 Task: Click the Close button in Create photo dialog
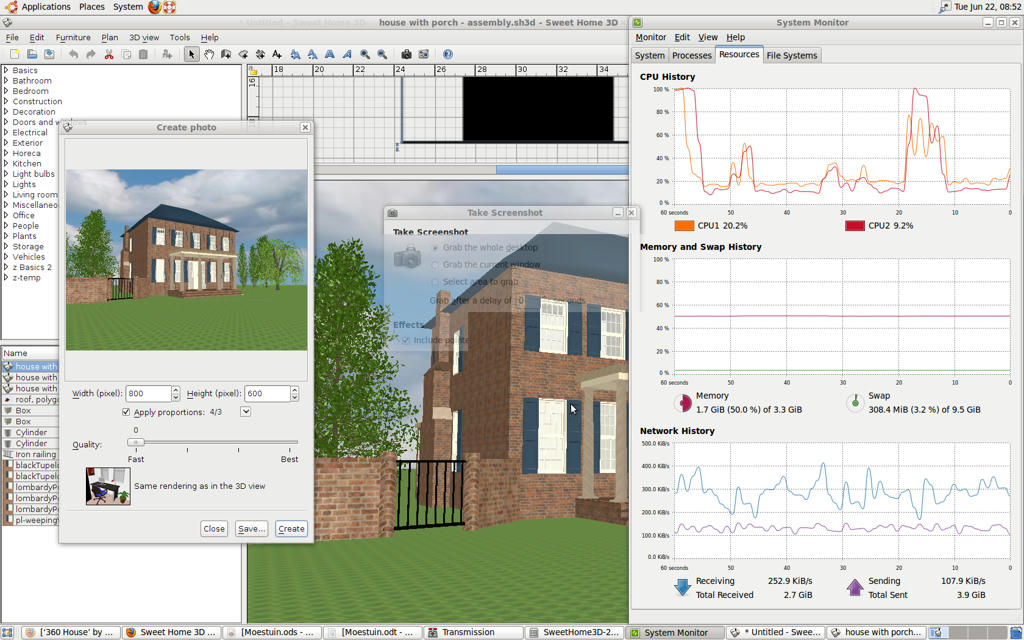pos(214,529)
